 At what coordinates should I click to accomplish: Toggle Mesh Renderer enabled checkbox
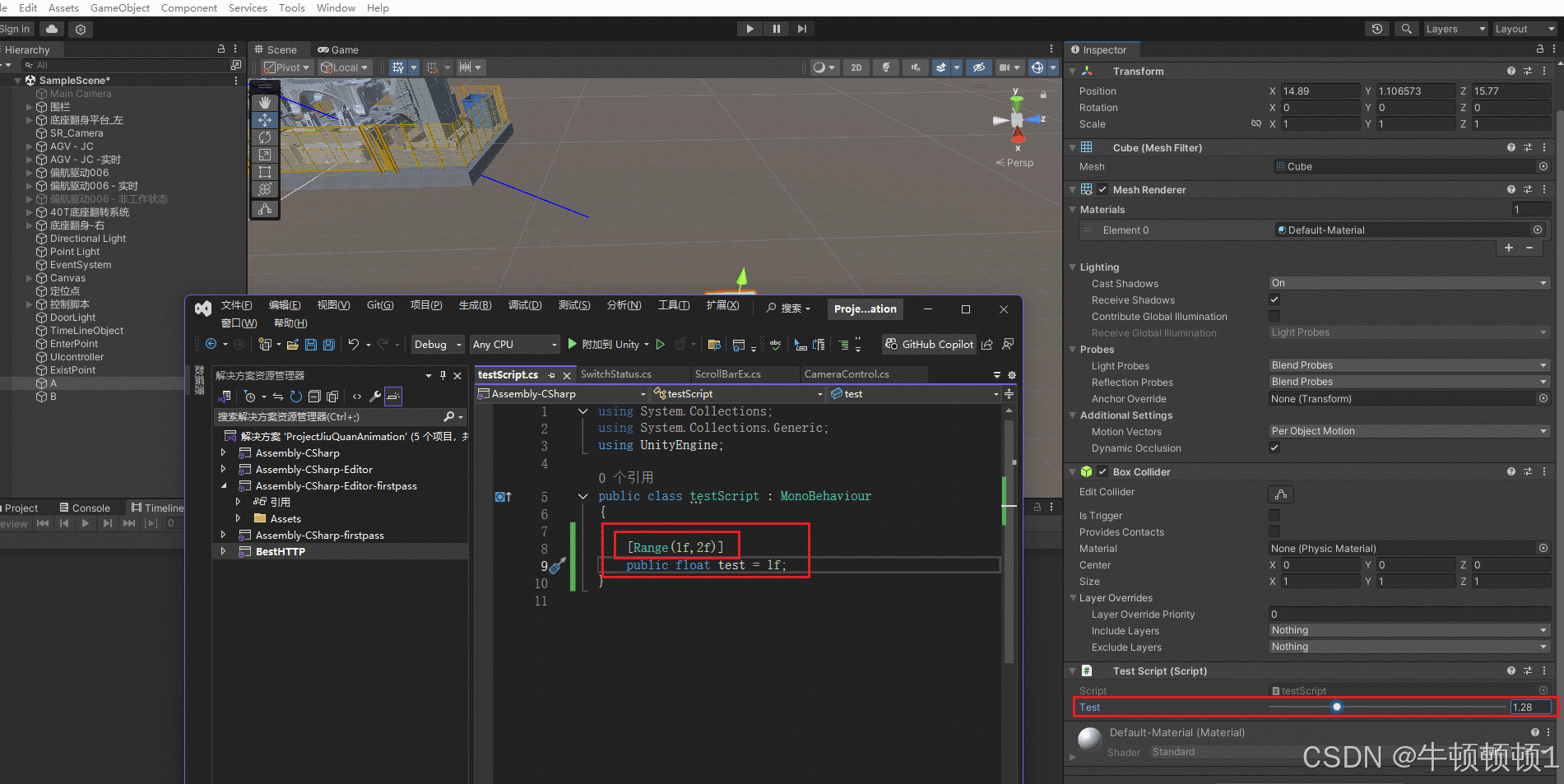[1102, 190]
